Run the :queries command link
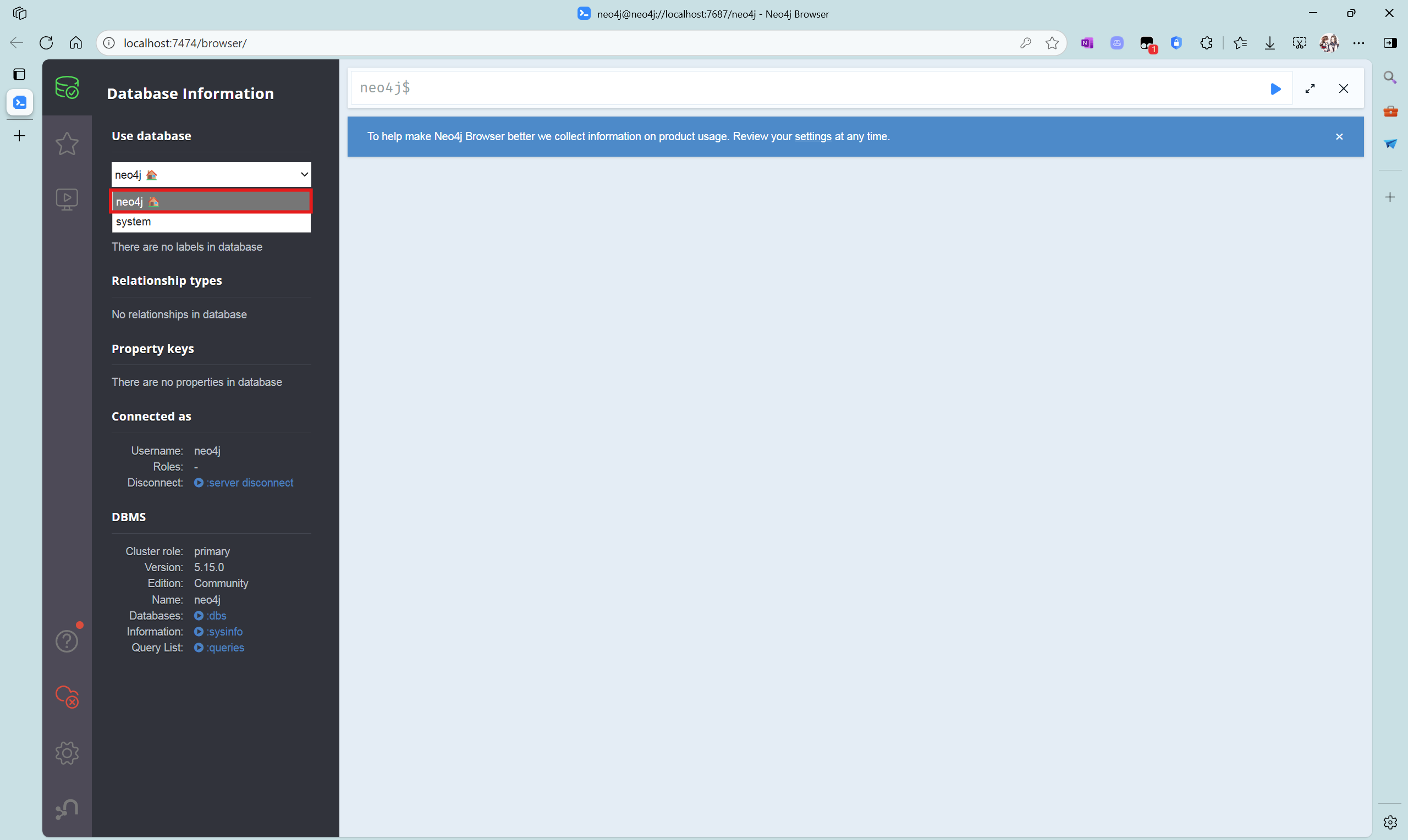This screenshot has width=1408, height=840. tap(219, 648)
